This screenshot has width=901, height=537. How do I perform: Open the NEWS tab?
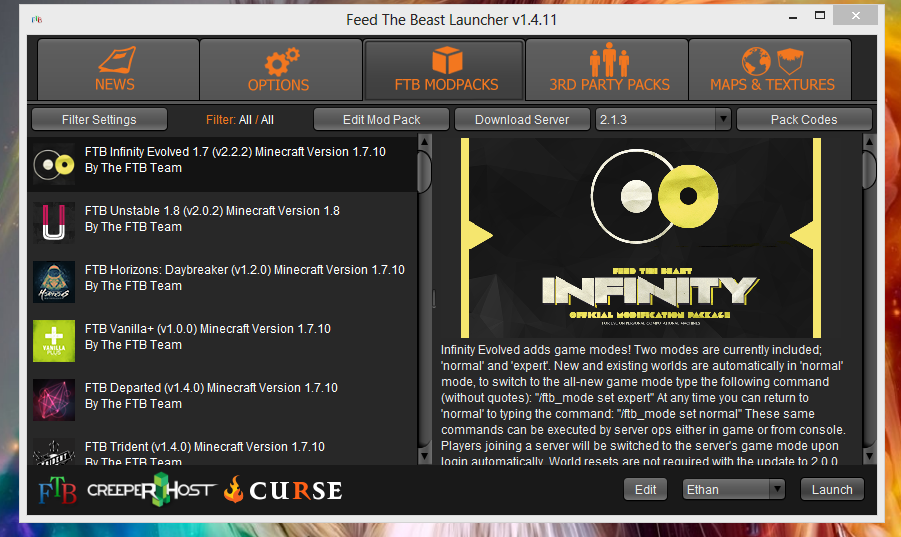coord(118,69)
